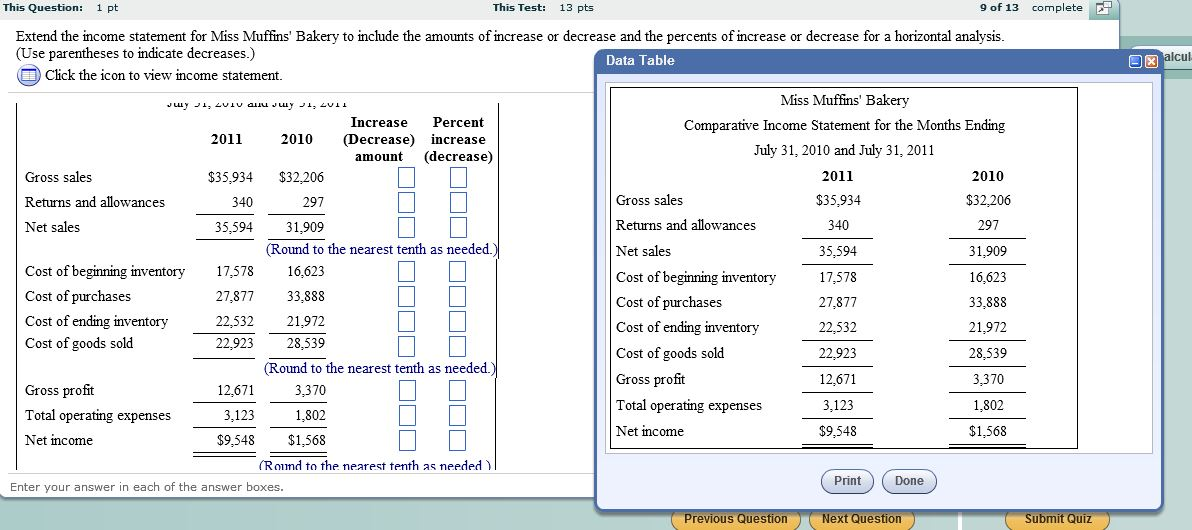
Task: Print the data table
Action: click(x=848, y=481)
